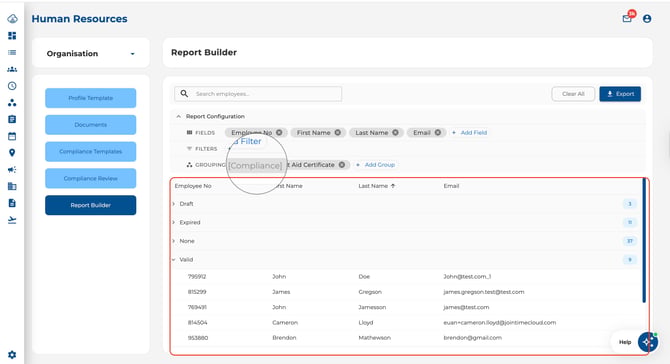The height and width of the screenshot is (364, 670).
Task: Open Compliance Templates section
Action: tap(91, 151)
